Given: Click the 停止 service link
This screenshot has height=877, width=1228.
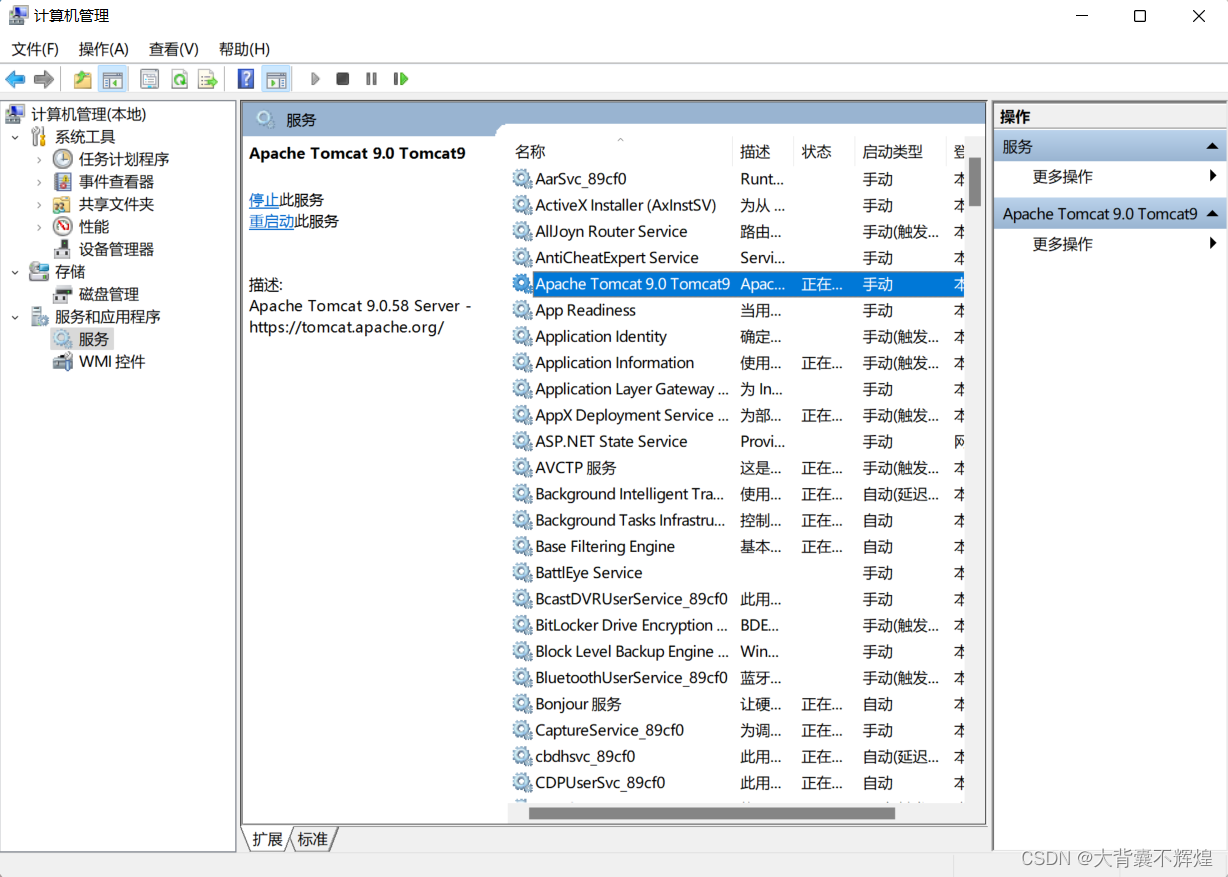Looking at the screenshot, I should [264, 200].
